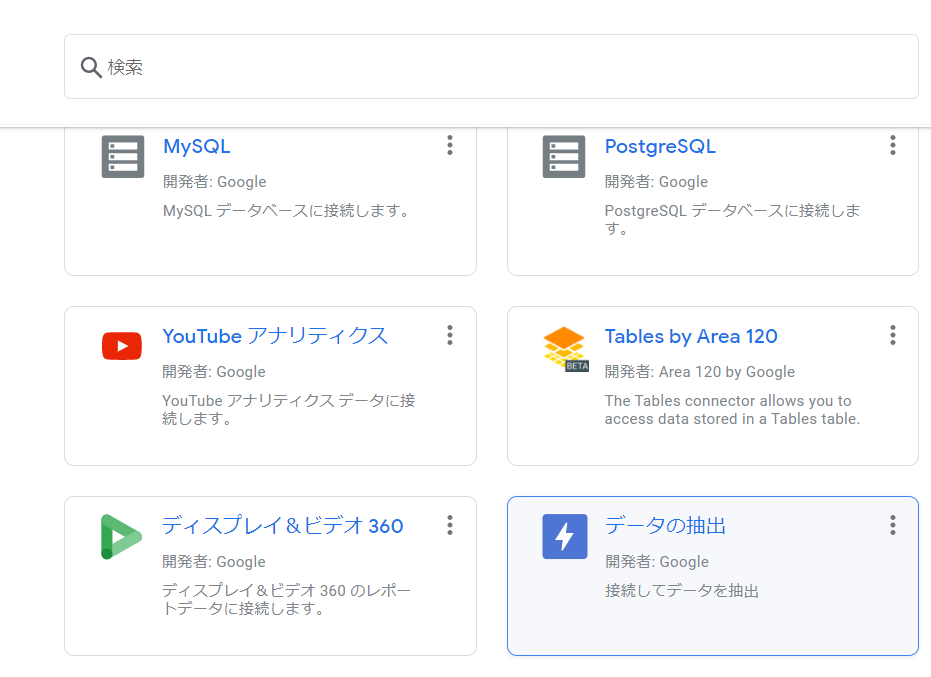This screenshot has width=931, height=677.
Task: Click the Tables by Area 120 BETA icon
Action: [x=565, y=349]
